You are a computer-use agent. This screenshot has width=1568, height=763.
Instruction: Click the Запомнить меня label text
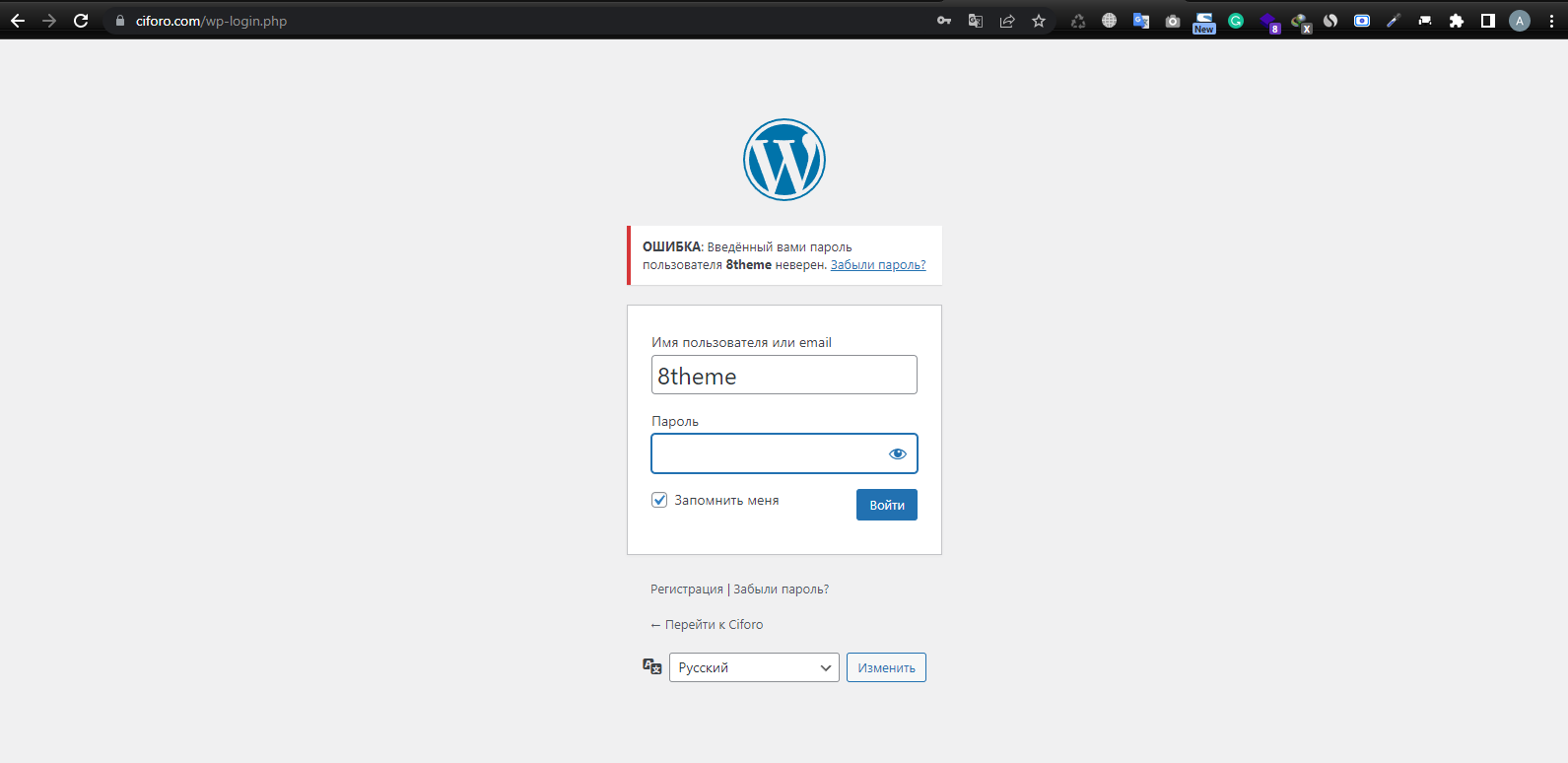click(726, 501)
